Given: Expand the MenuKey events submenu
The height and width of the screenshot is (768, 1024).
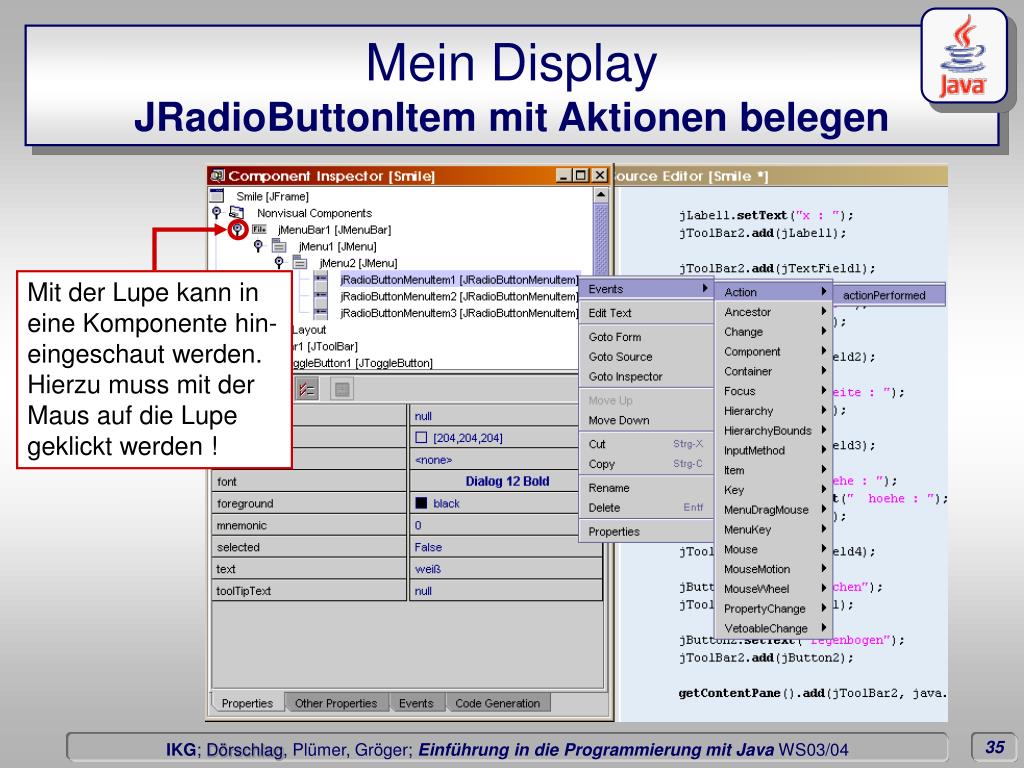Looking at the screenshot, I should [x=774, y=530].
